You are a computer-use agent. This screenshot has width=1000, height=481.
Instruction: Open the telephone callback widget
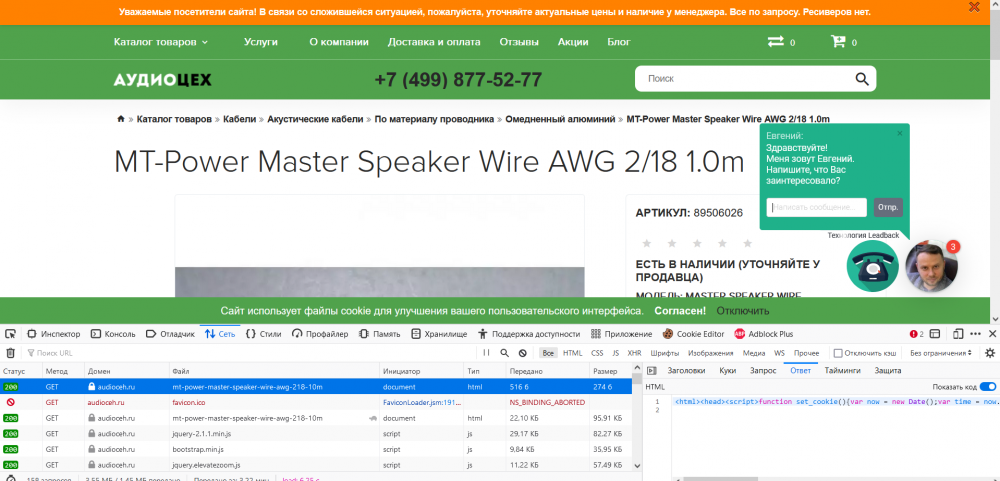tap(872, 266)
